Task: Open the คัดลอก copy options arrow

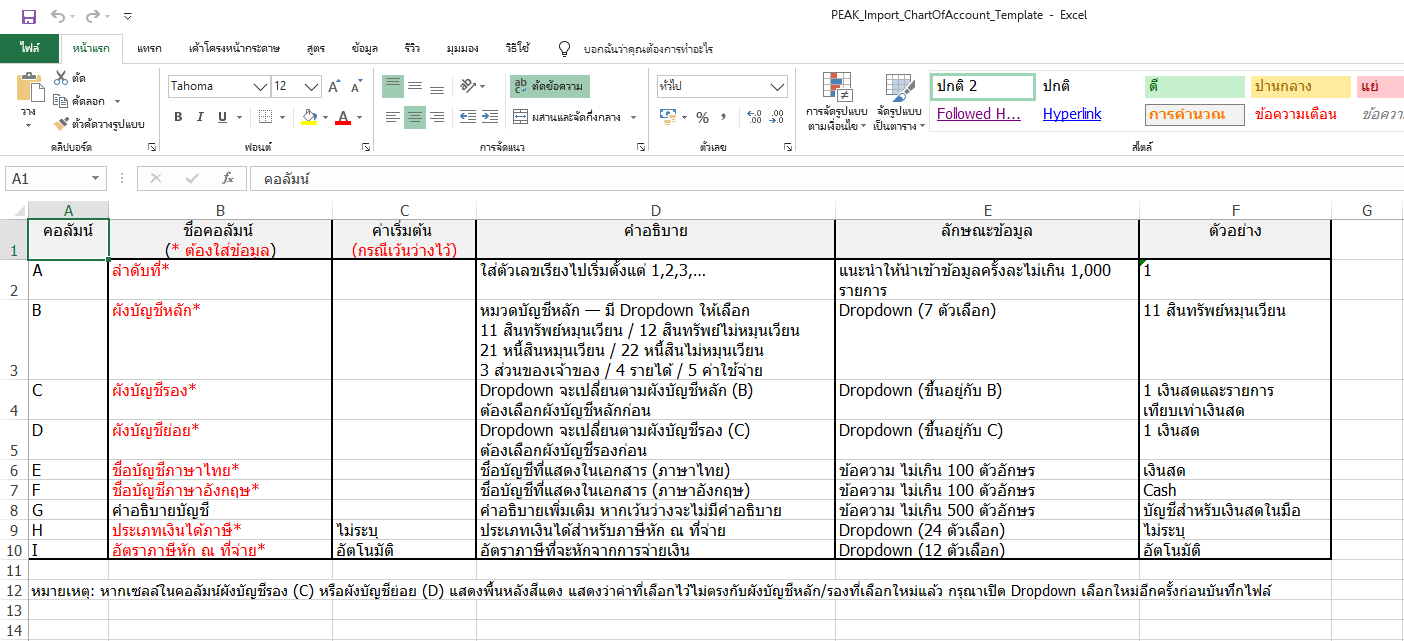Action: [x=117, y=101]
